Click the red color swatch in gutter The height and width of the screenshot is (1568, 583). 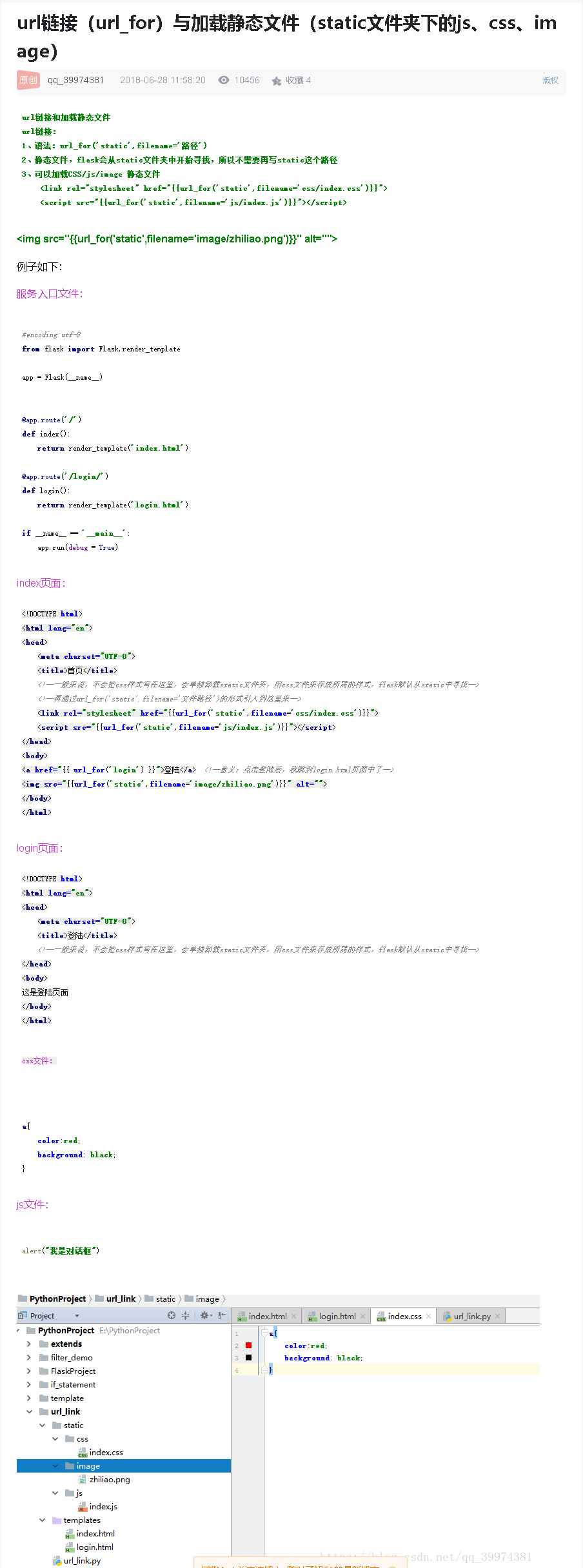[248, 1346]
